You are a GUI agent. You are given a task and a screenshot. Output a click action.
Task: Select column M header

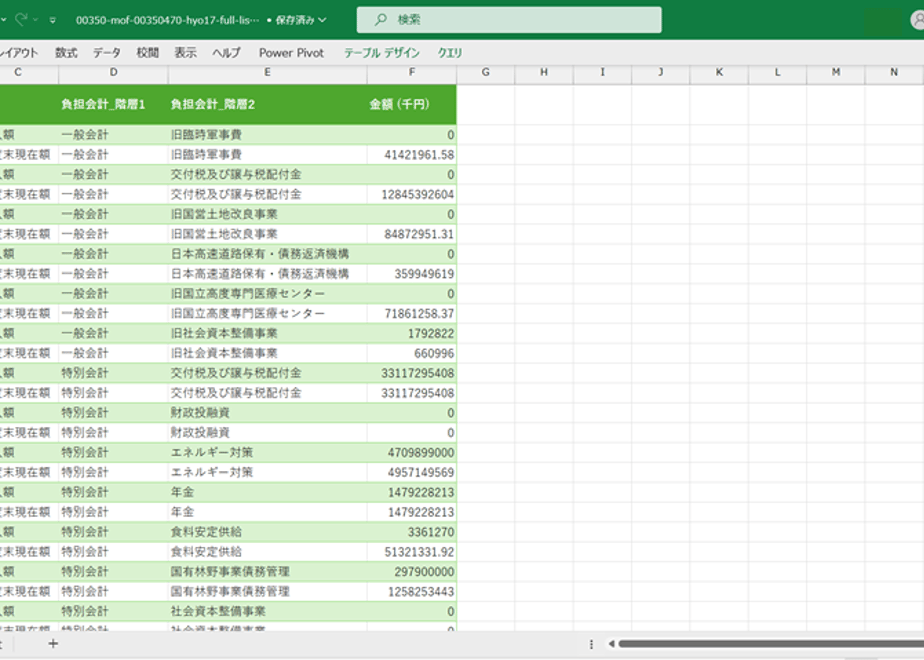point(836,72)
